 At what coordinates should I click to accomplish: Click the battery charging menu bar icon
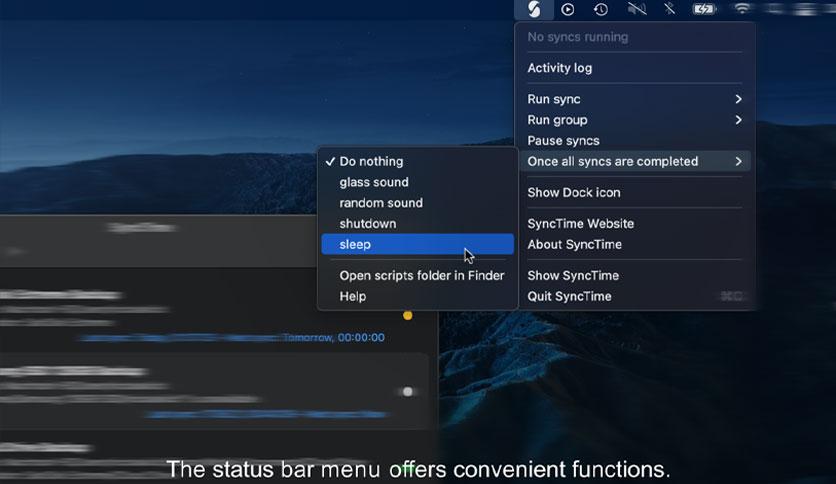click(704, 9)
